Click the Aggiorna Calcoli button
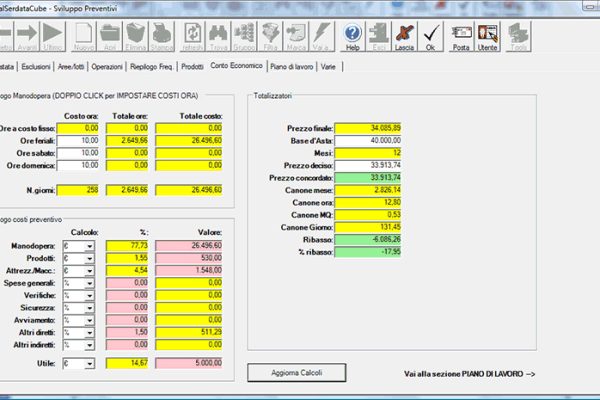600x400 pixels. (x=298, y=372)
